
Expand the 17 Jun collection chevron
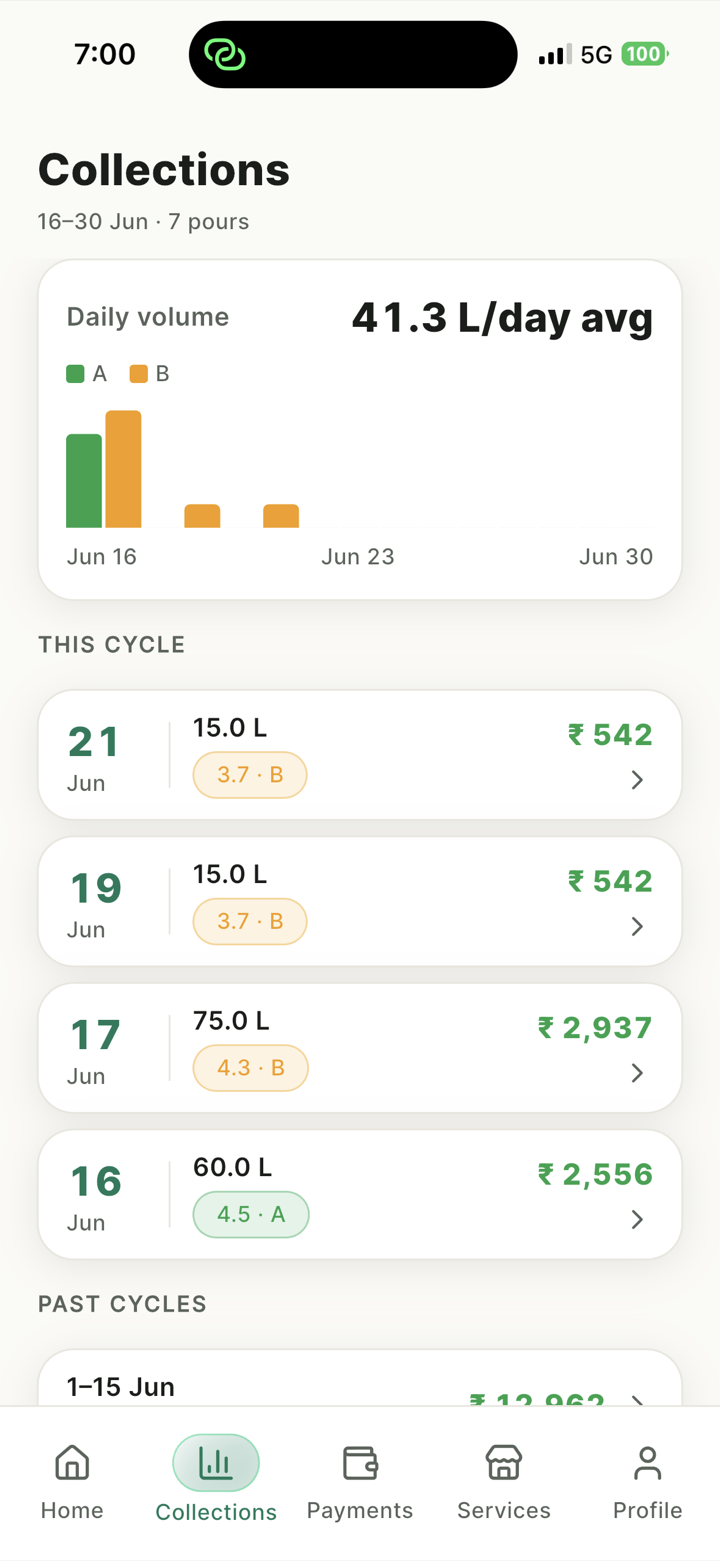pos(637,1073)
